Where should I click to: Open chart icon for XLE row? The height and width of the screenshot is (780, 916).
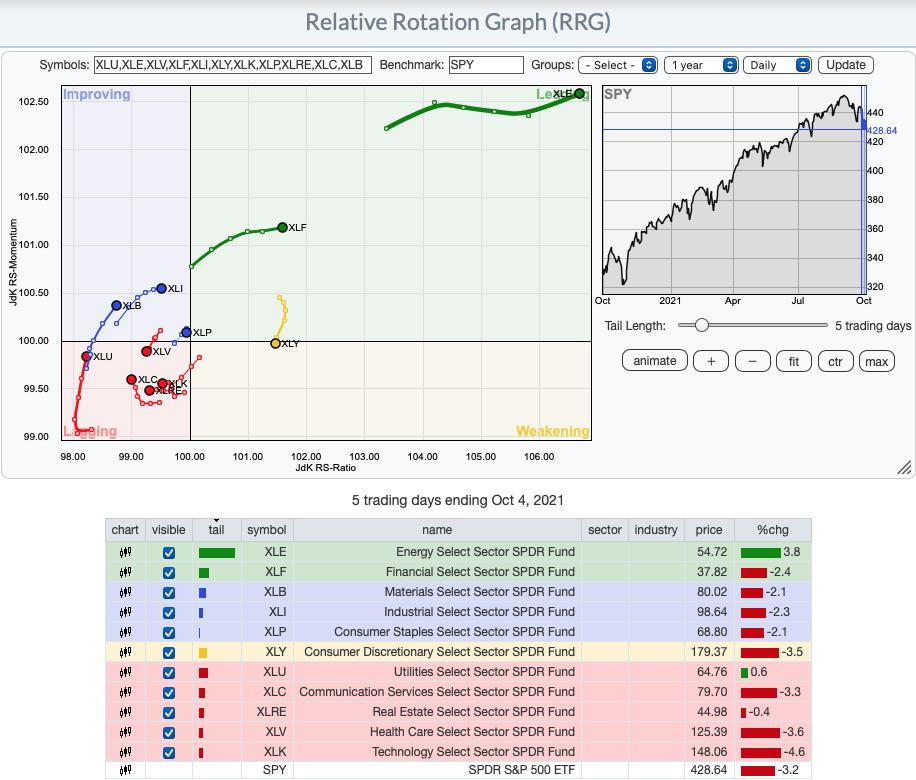pos(125,552)
